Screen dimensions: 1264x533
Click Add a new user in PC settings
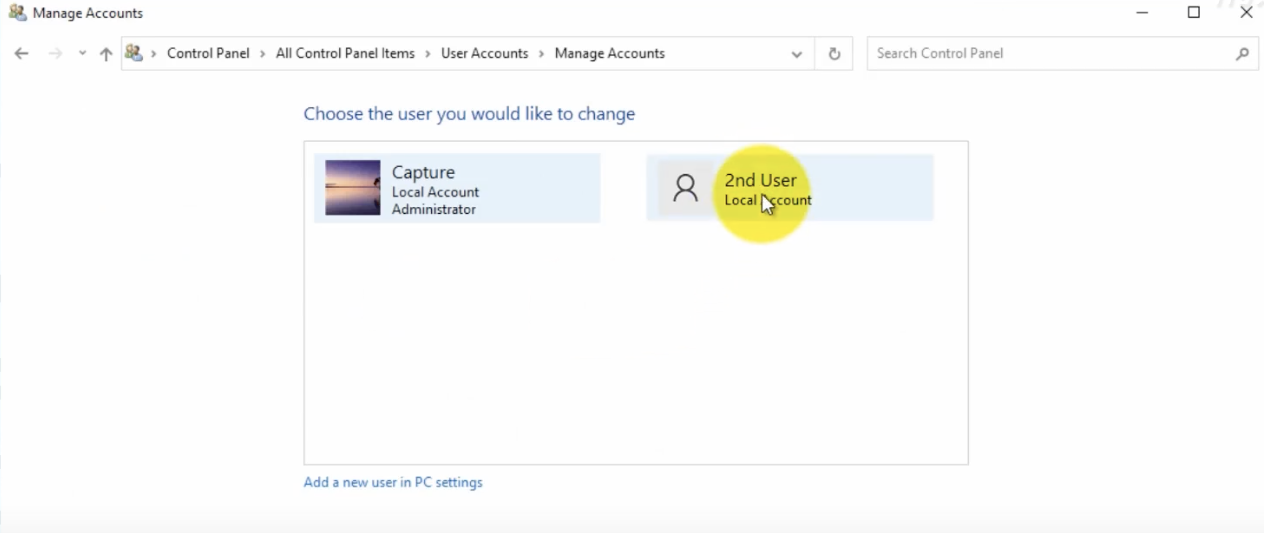pos(393,483)
